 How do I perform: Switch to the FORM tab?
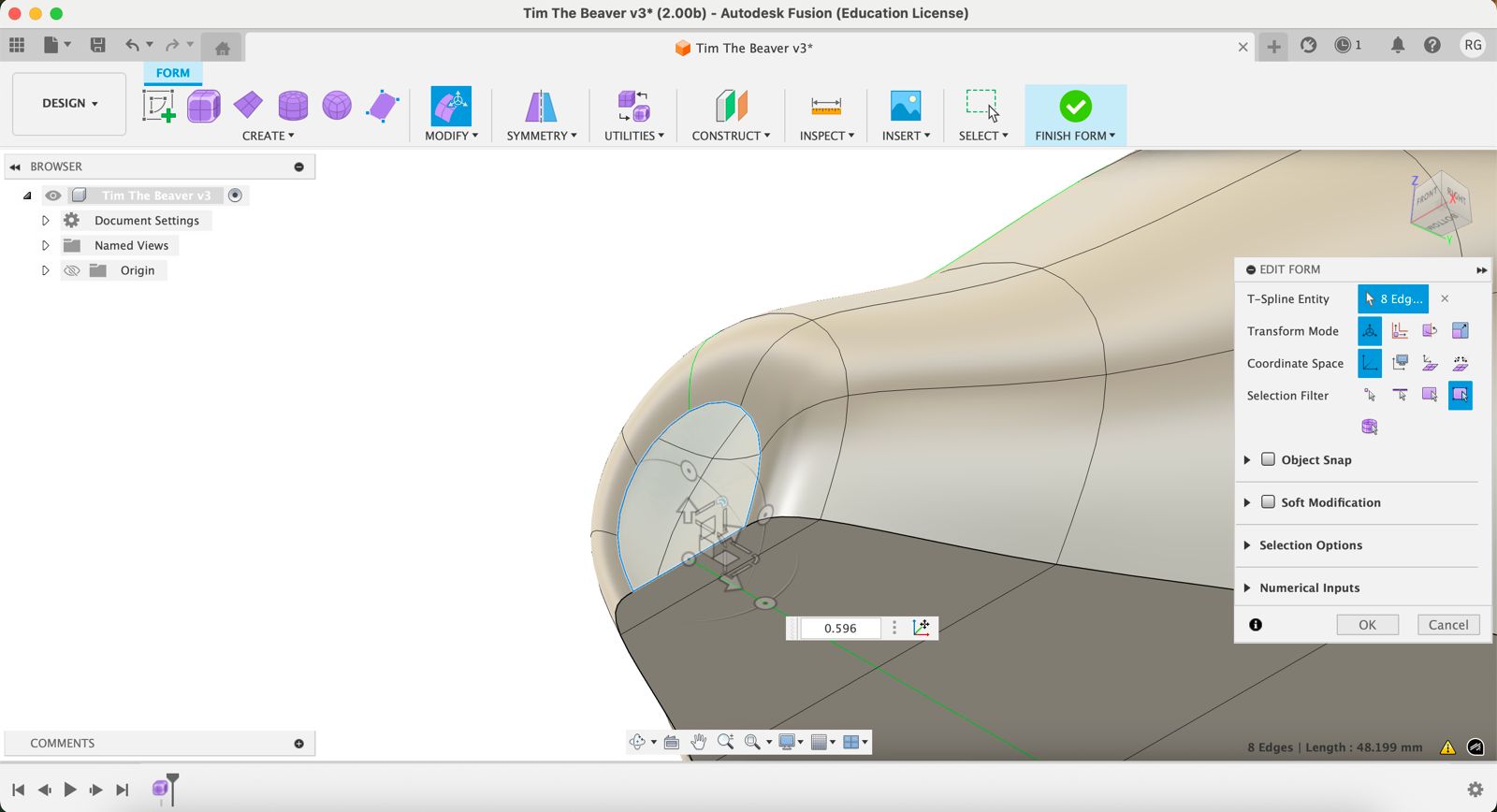(x=172, y=73)
